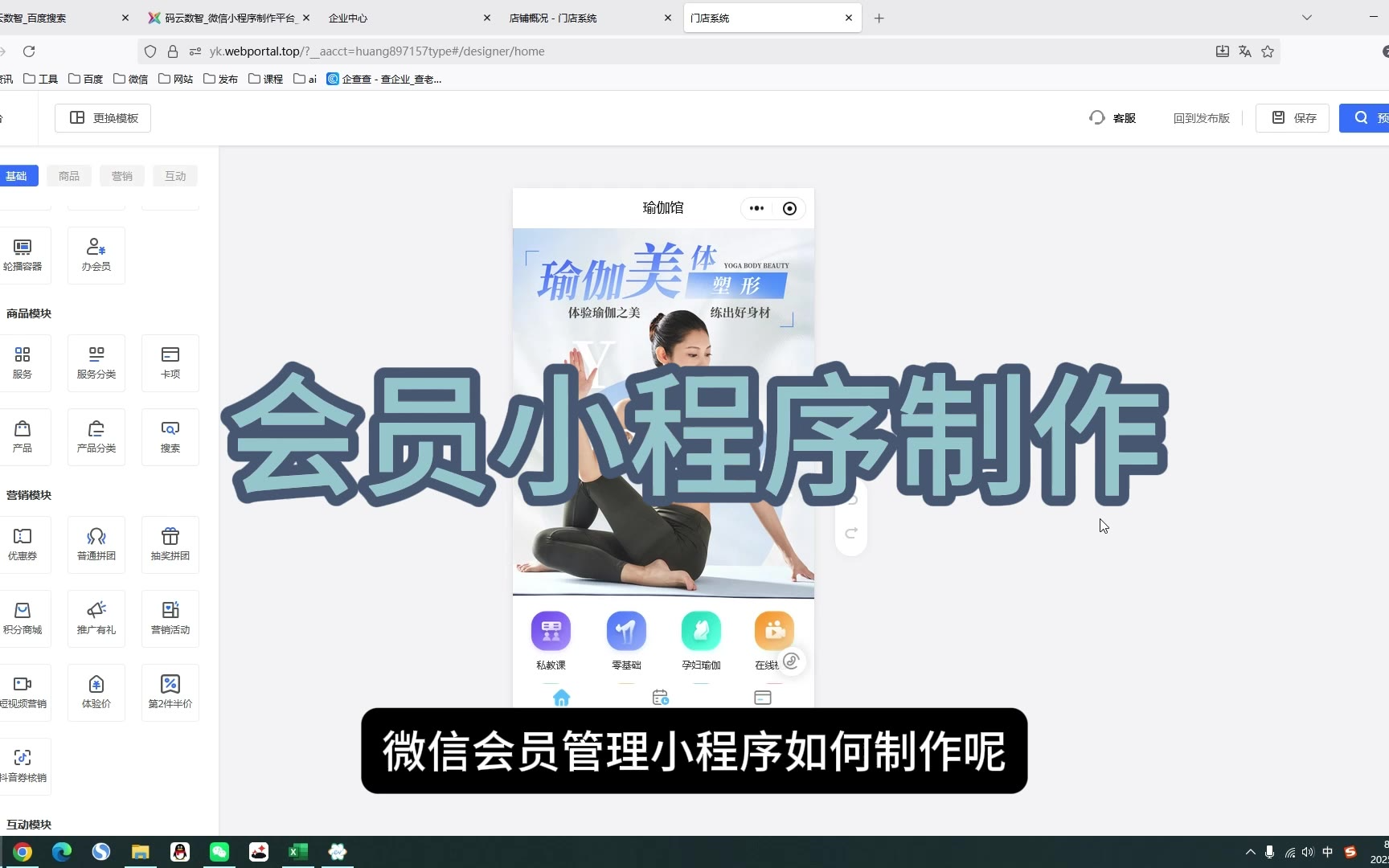
Task: Add the 搜索 search module
Action: (170, 436)
